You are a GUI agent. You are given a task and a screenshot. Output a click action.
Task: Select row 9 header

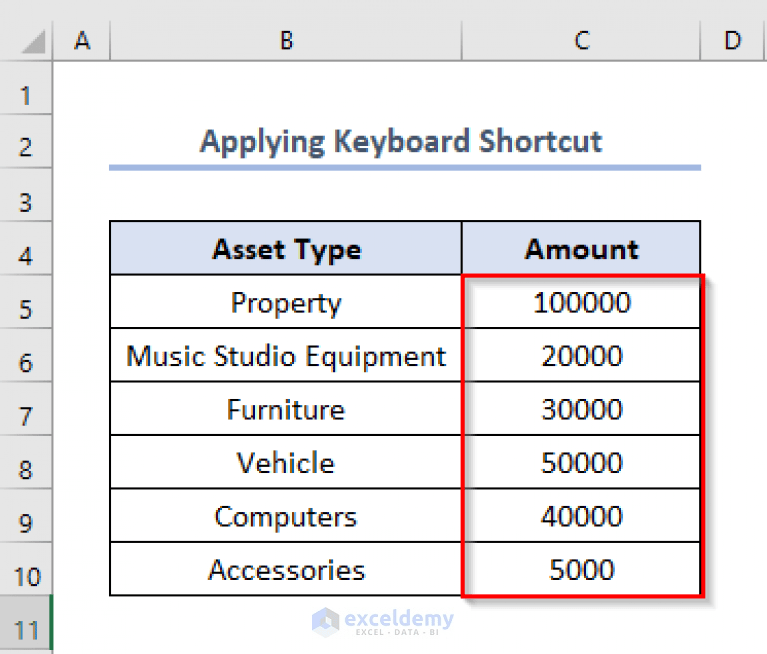point(26,516)
